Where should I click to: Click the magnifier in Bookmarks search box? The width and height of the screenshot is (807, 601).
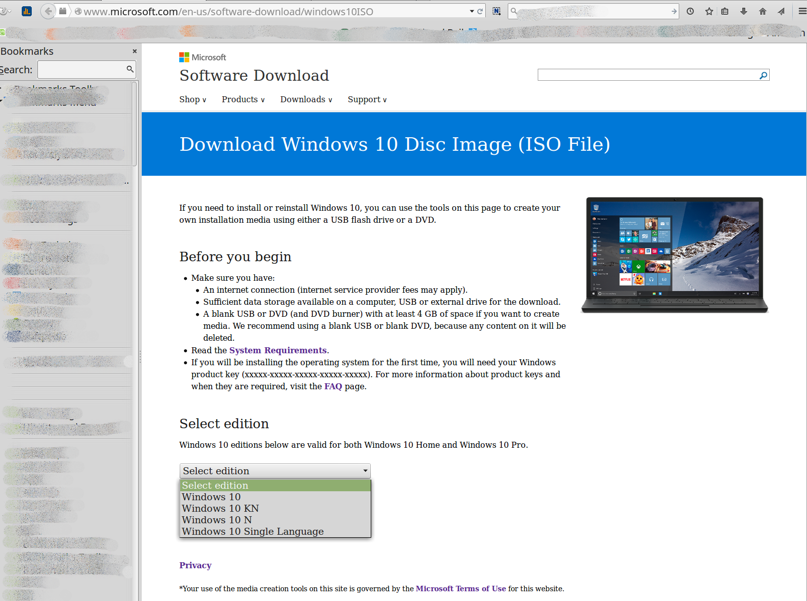pyautogui.click(x=130, y=69)
